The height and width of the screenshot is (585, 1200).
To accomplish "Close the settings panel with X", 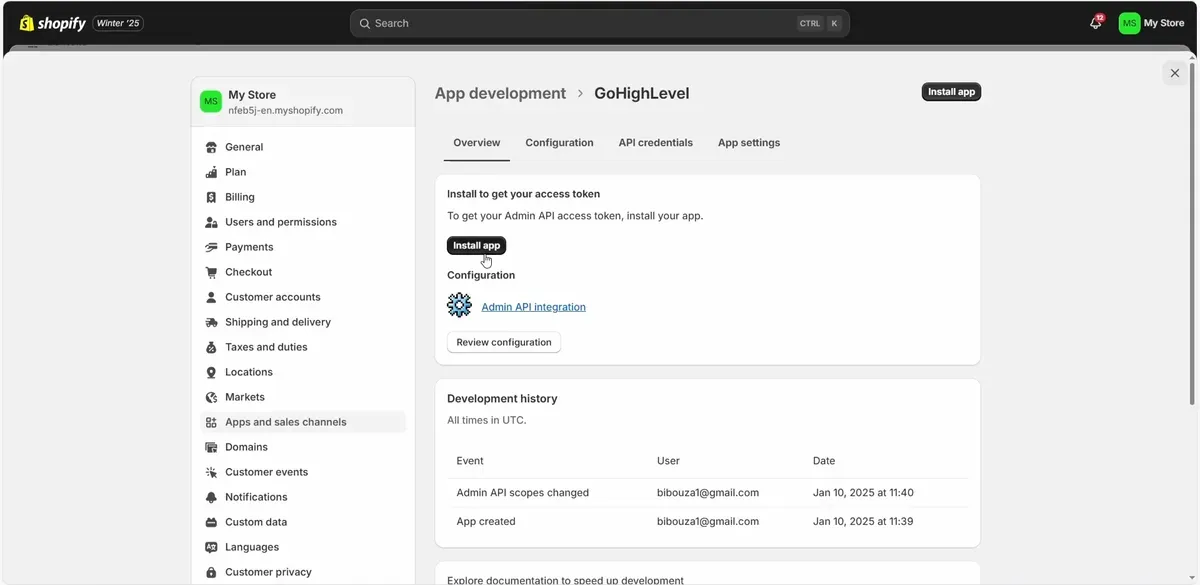I will coord(1175,73).
